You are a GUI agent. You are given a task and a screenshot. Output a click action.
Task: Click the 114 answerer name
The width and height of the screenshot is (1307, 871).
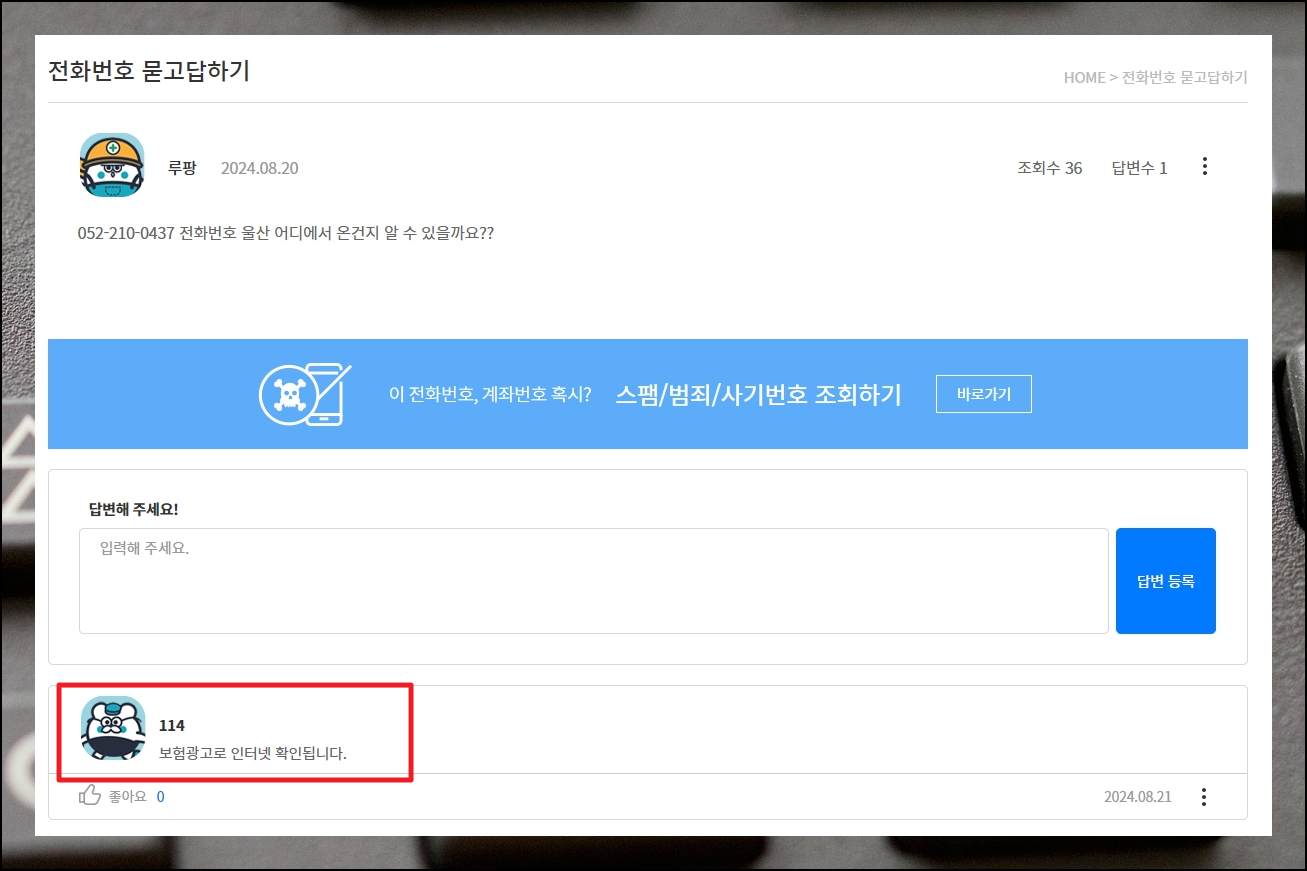point(172,725)
